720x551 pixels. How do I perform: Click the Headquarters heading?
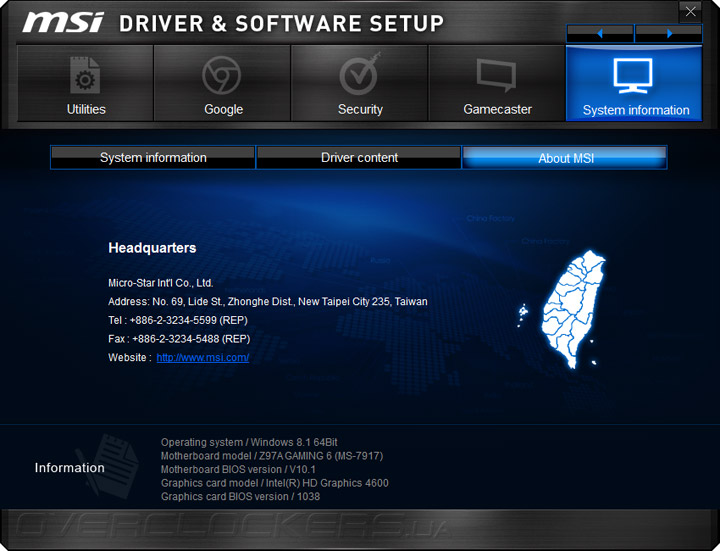pyautogui.click(x=152, y=248)
